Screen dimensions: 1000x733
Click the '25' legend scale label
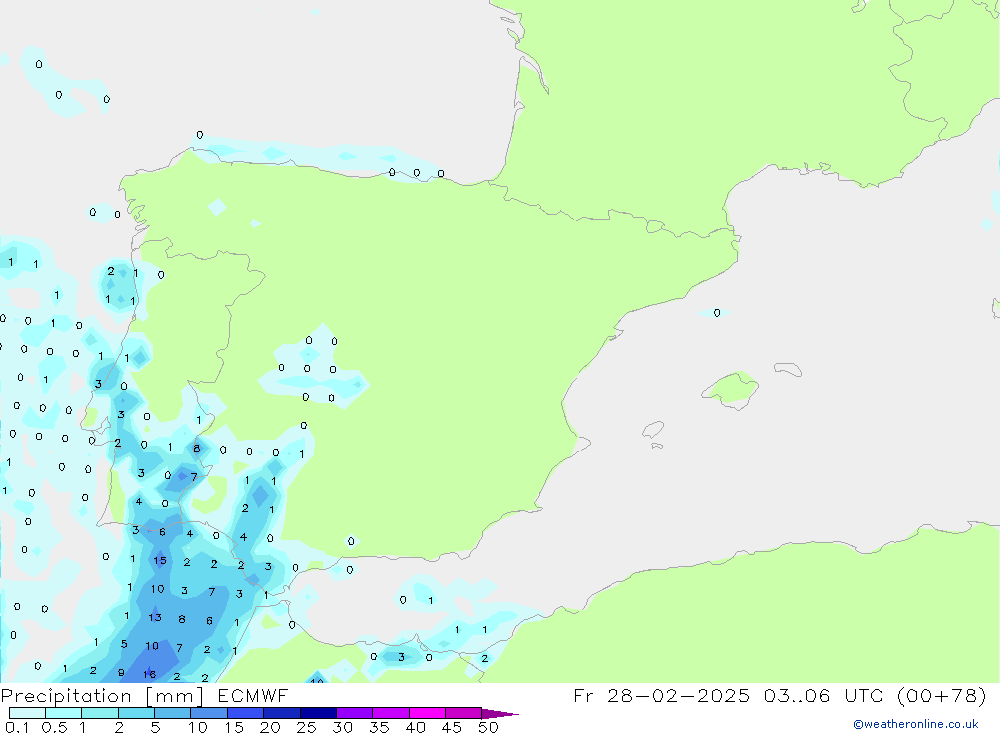click(306, 727)
